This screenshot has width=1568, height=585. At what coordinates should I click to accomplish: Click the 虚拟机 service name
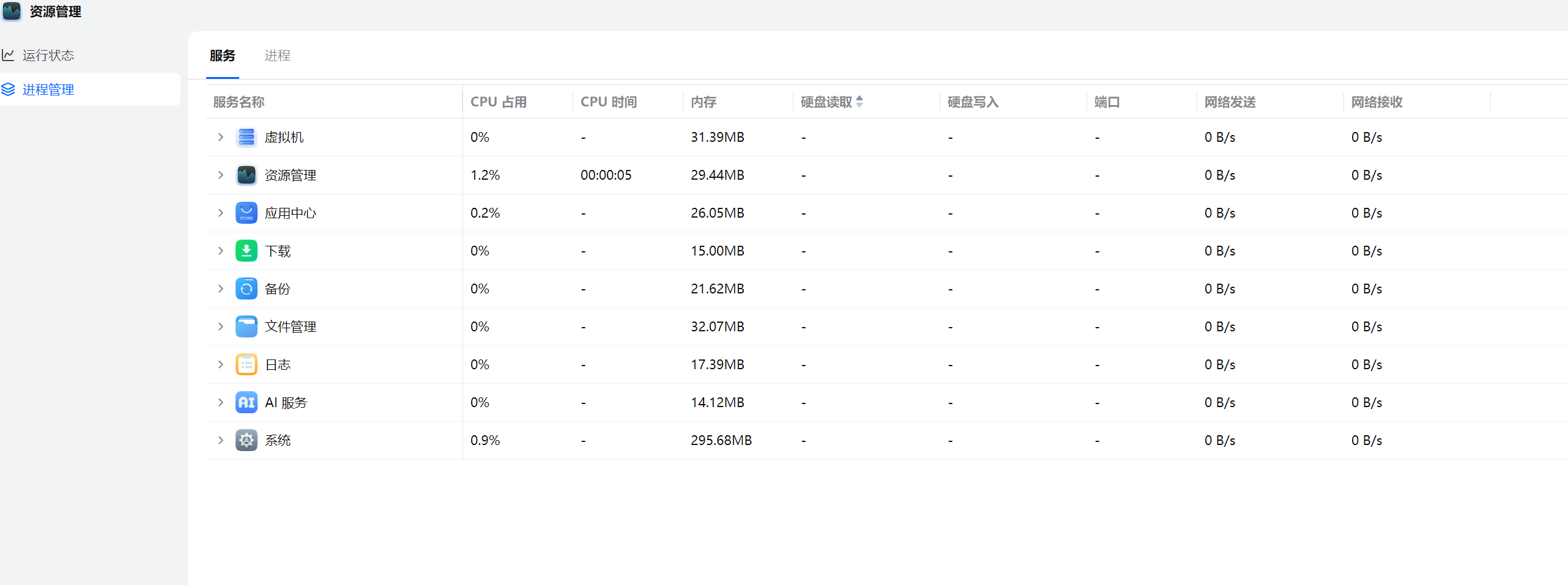click(x=284, y=137)
